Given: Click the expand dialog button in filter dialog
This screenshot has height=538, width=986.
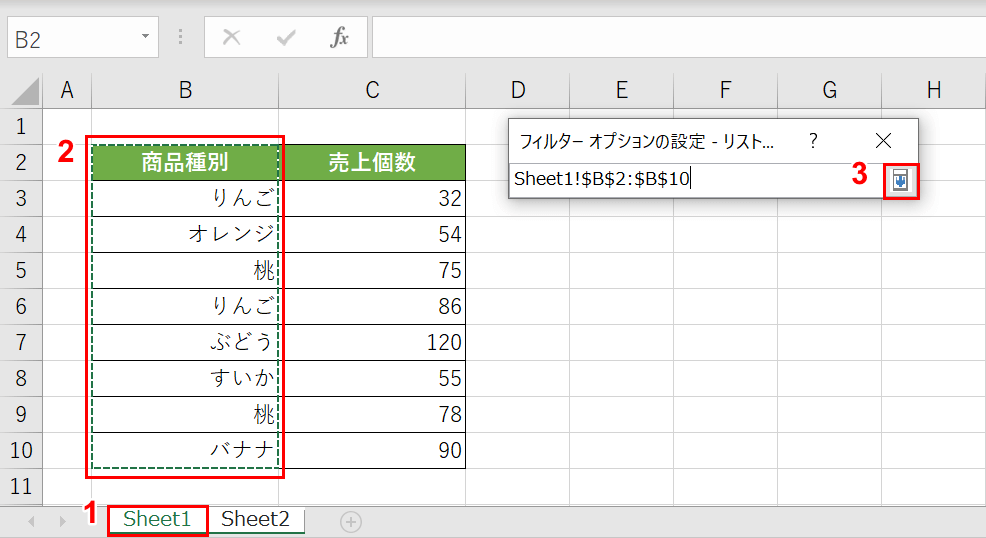Looking at the screenshot, I should click(x=900, y=182).
